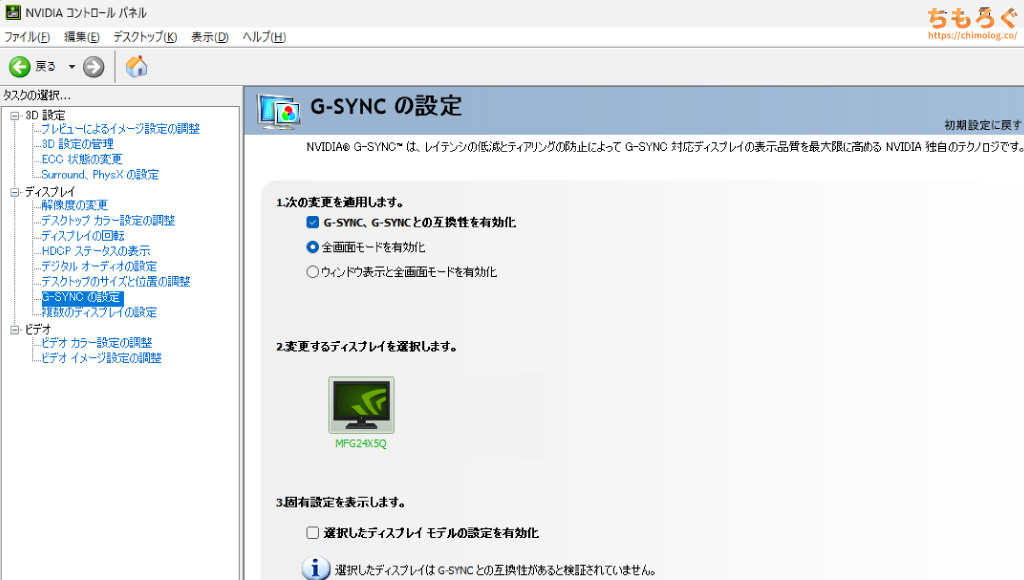Click the gray Forward arrow icon
Screen dimensions: 1024x580
click(x=93, y=67)
